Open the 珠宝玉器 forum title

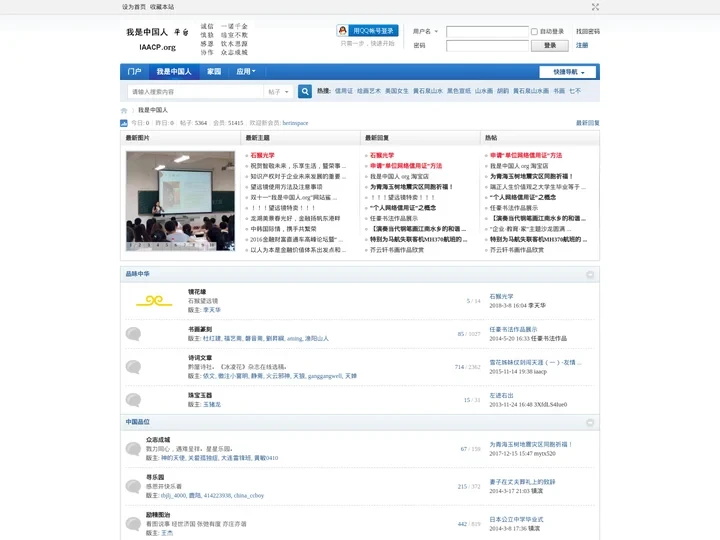(200, 395)
